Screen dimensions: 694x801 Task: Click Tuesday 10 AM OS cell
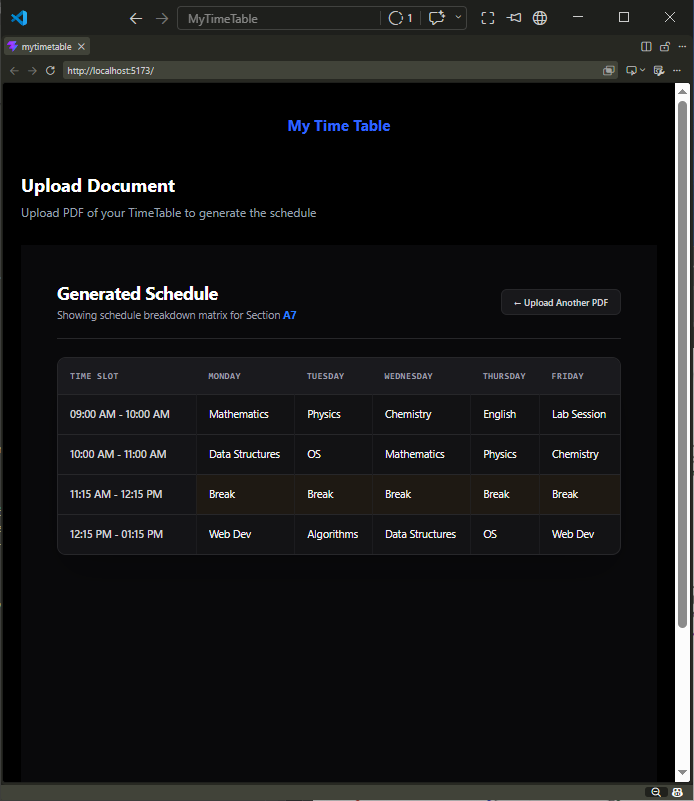tap(333, 454)
